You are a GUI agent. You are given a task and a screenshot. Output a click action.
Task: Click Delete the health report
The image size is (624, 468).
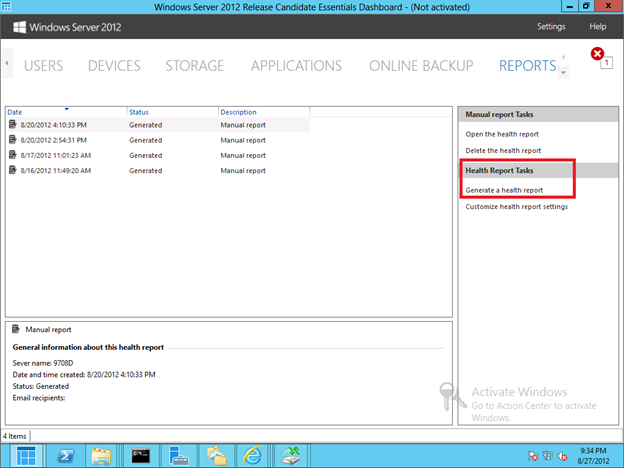click(x=503, y=151)
